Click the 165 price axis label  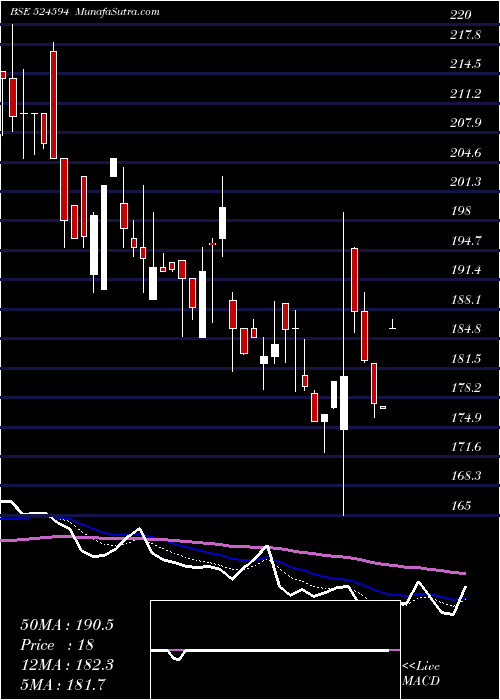pyautogui.click(x=461, y=505)
